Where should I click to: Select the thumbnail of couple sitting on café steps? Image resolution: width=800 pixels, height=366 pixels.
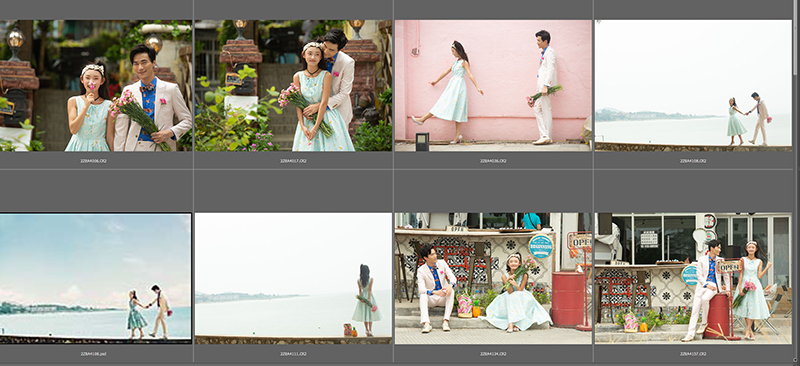(493, 278)
